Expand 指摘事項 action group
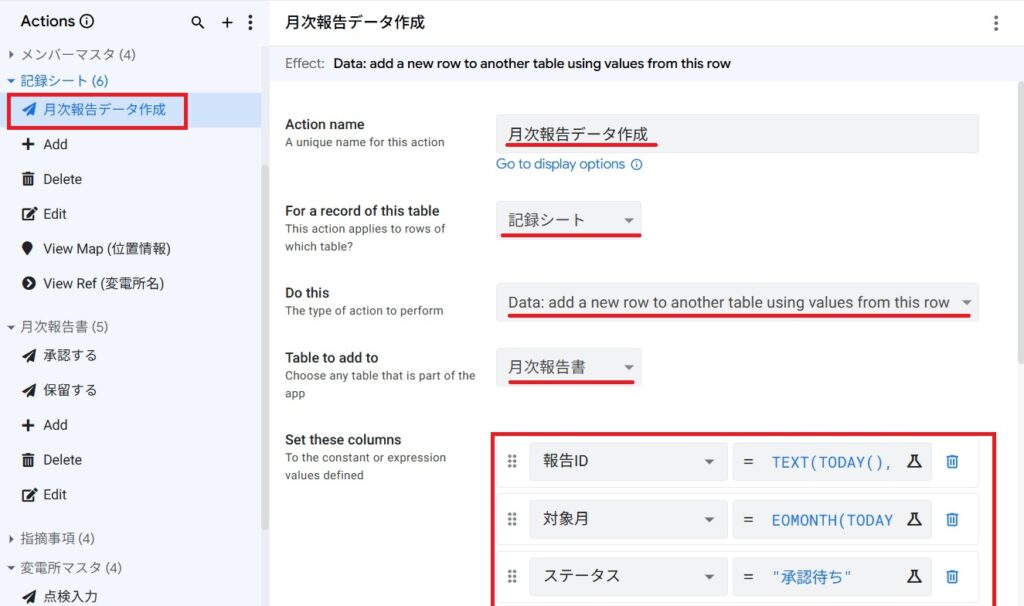This screenshot has height=606, width=1024. (12, 539)
